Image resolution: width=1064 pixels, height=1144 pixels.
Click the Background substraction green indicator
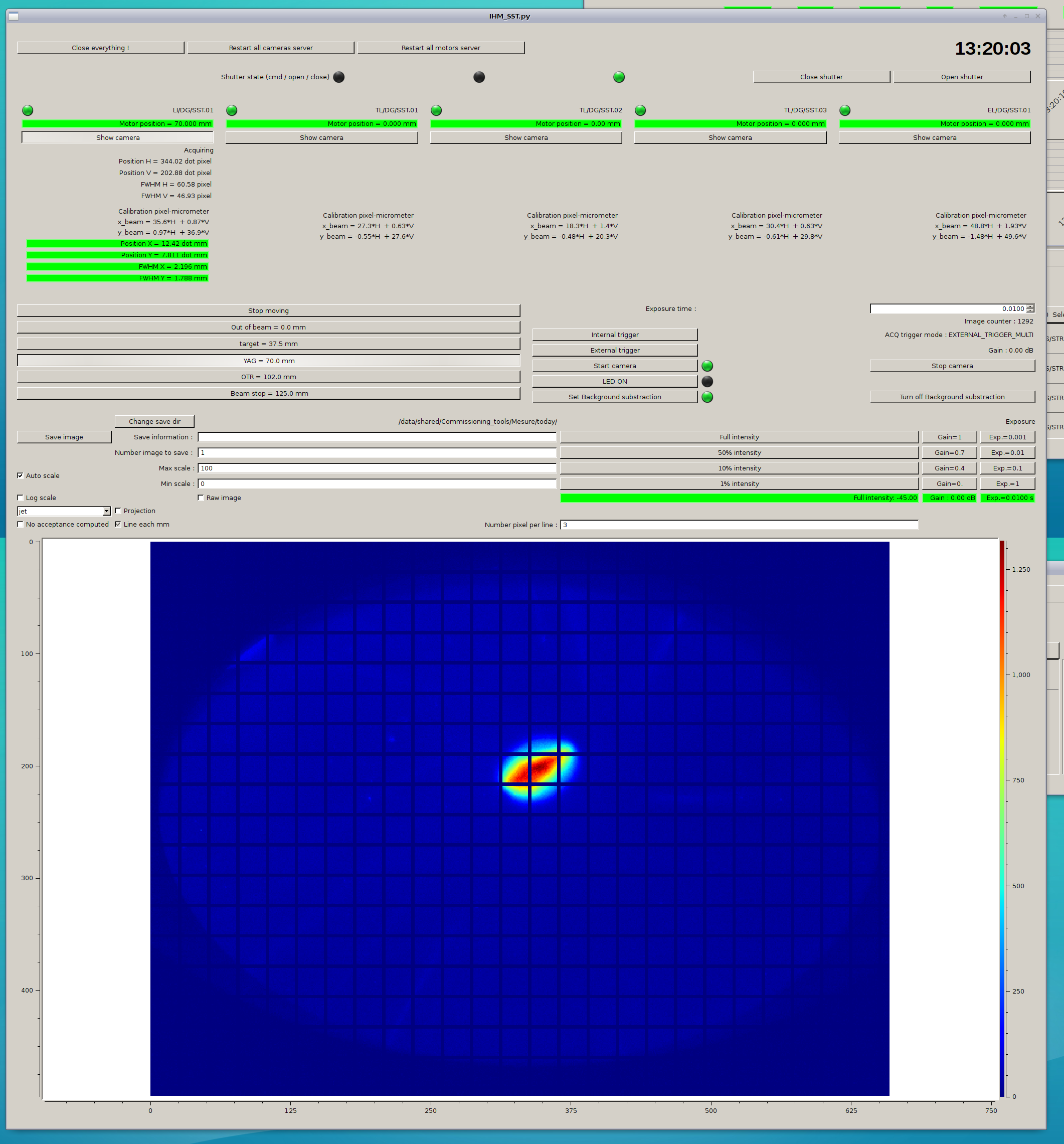click(707, 397)
